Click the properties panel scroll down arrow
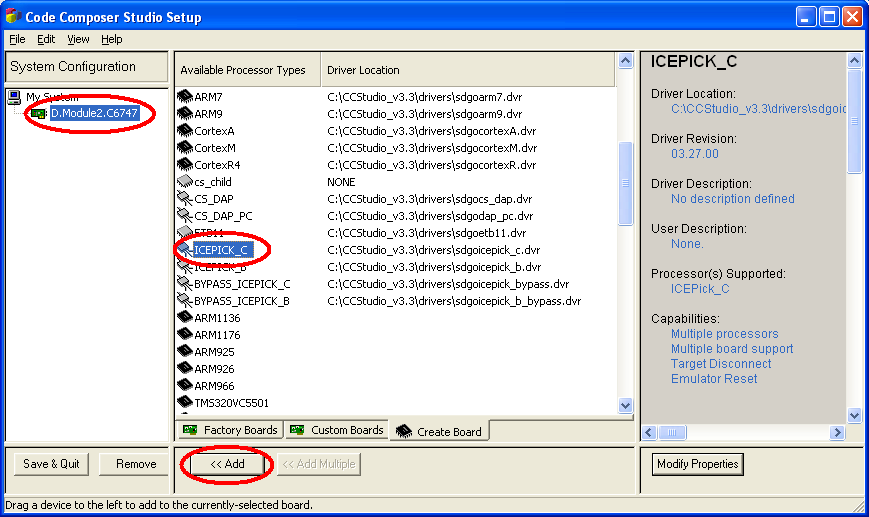 point(854,415)
